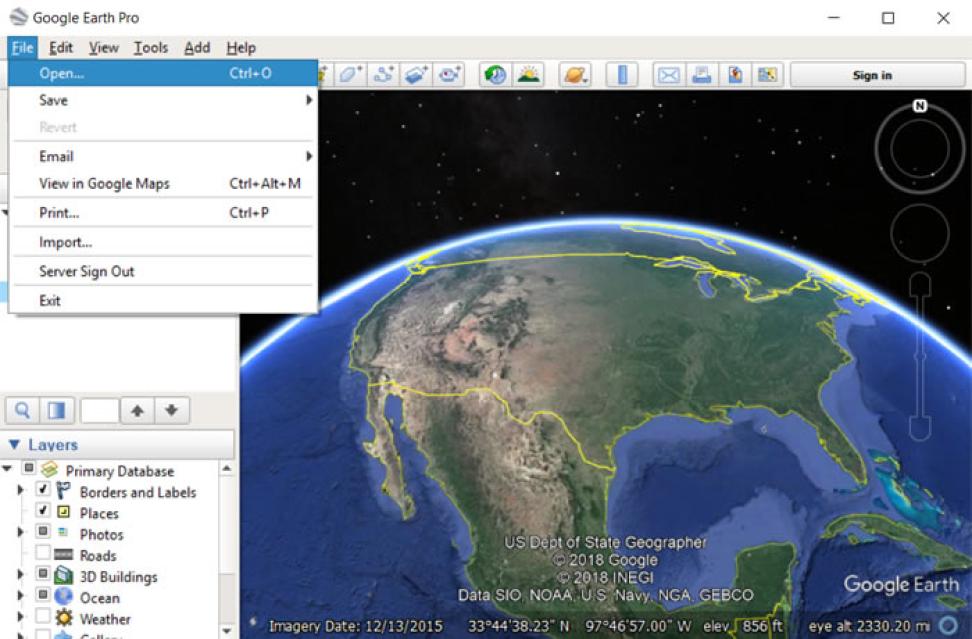The image size is (972, 639).
Task: Click the Borders and Labels flag icon
Action: coord(63,491)
